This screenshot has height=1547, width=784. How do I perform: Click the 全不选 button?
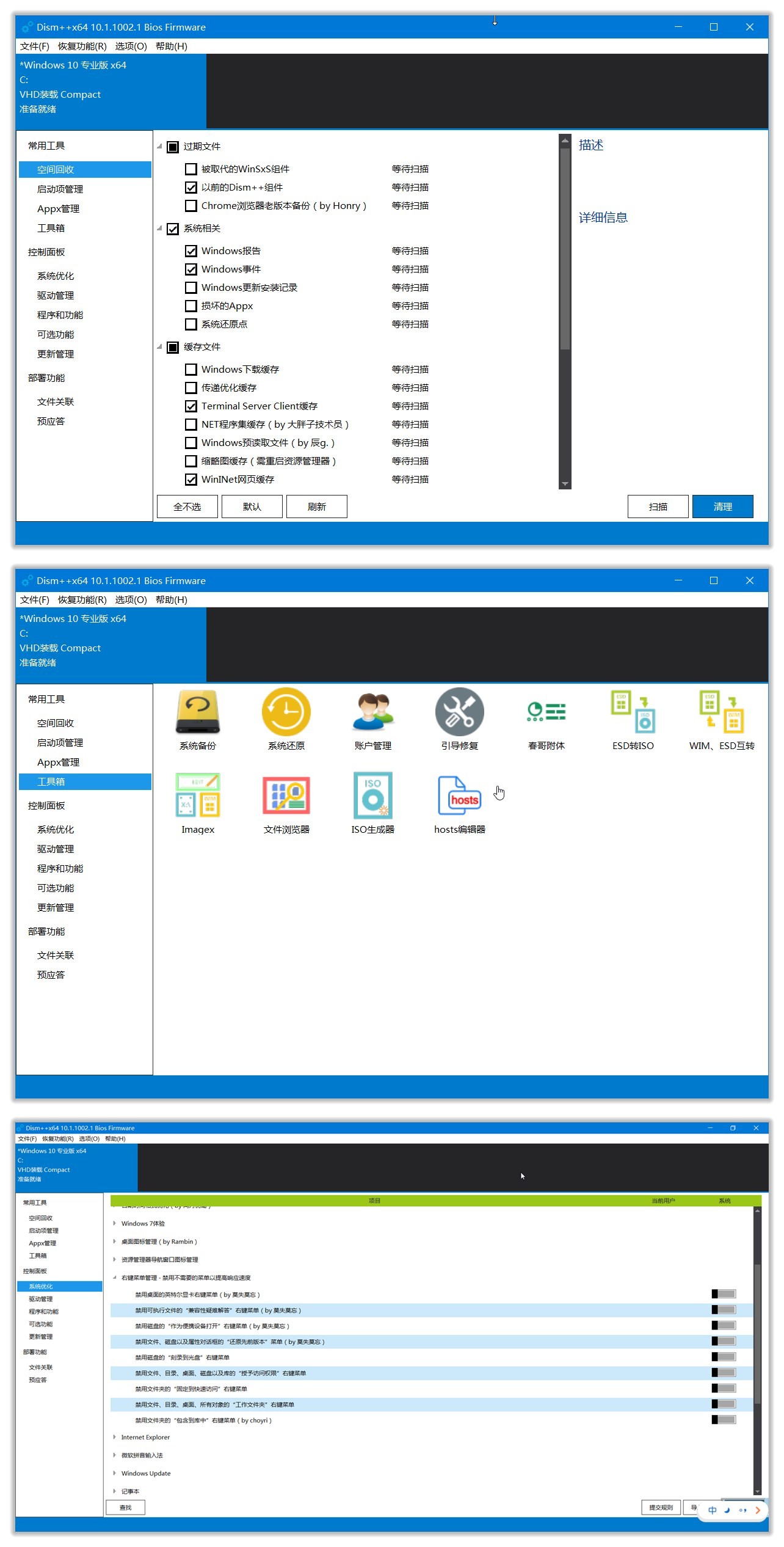pos(187,507)
